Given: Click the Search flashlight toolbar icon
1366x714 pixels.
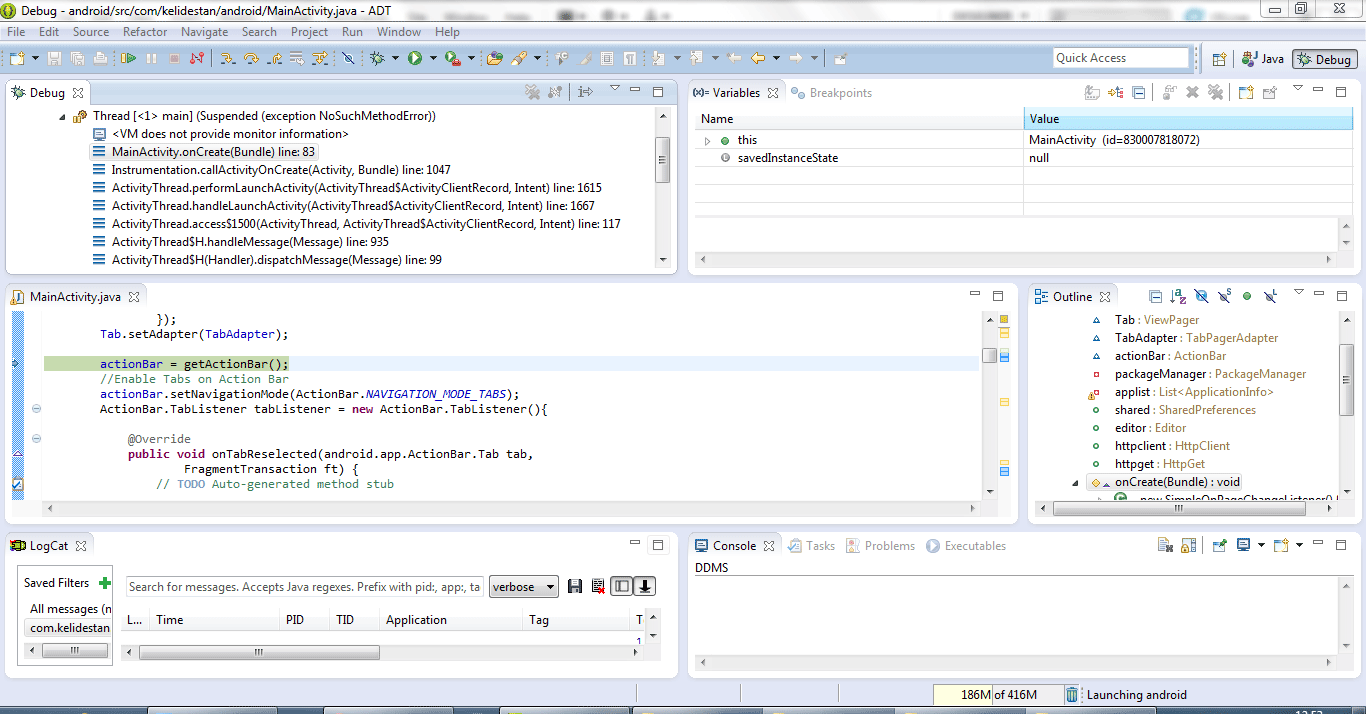Looking at the screenshot, I should (x=519, y=58).
